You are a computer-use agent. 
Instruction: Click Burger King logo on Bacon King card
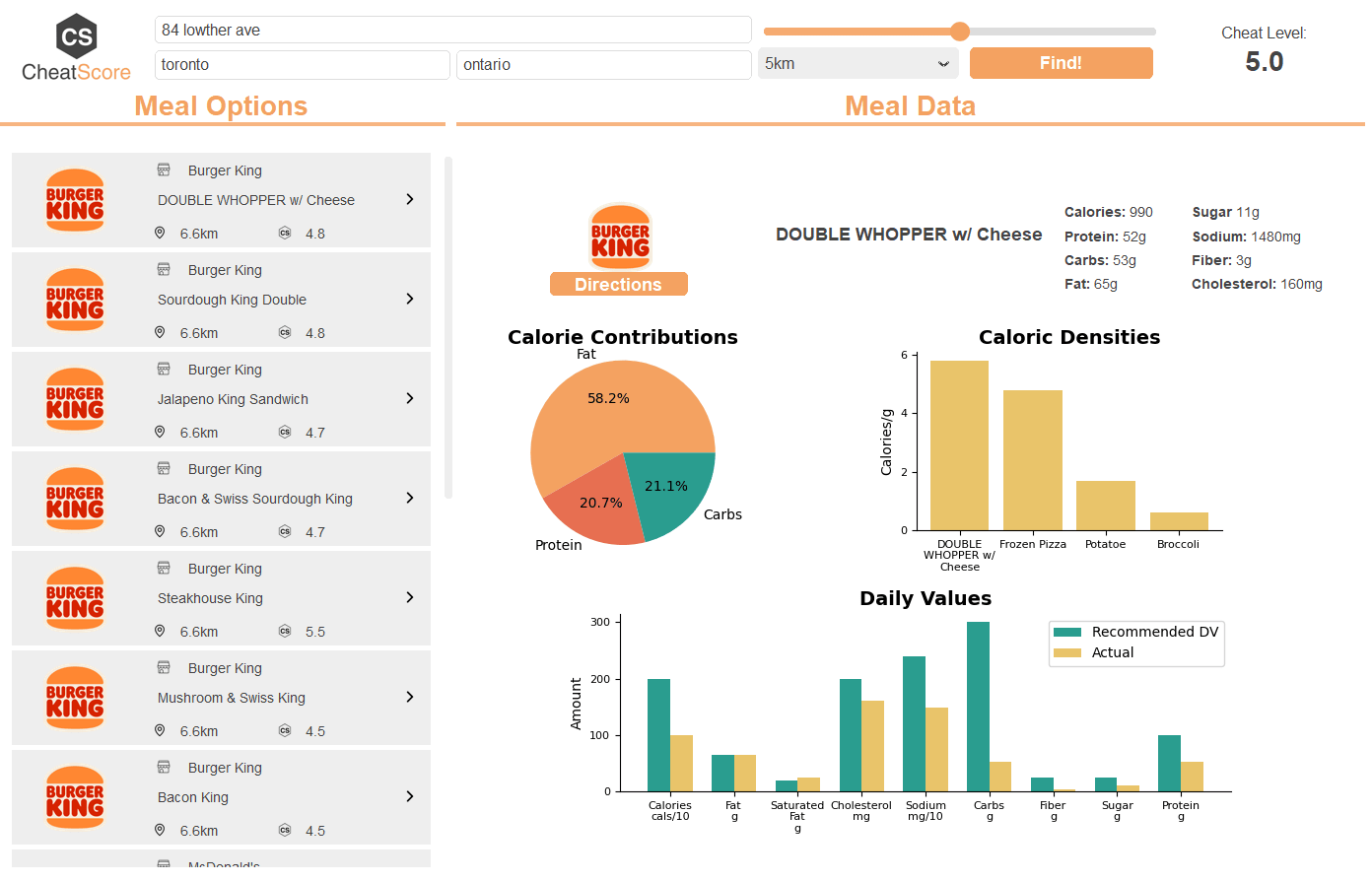(x=75, y=797)
